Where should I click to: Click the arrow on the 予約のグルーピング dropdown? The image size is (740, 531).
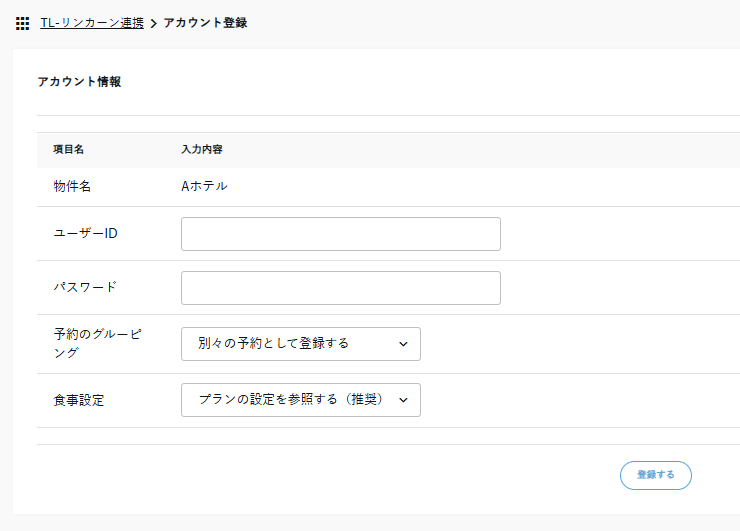[x=403, y=344]
